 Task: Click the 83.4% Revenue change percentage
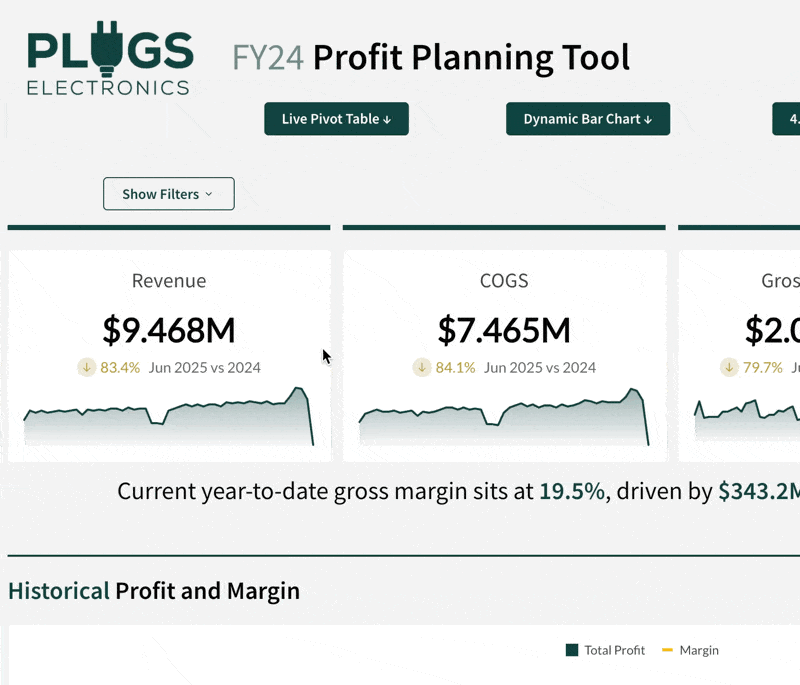[120, 367]
